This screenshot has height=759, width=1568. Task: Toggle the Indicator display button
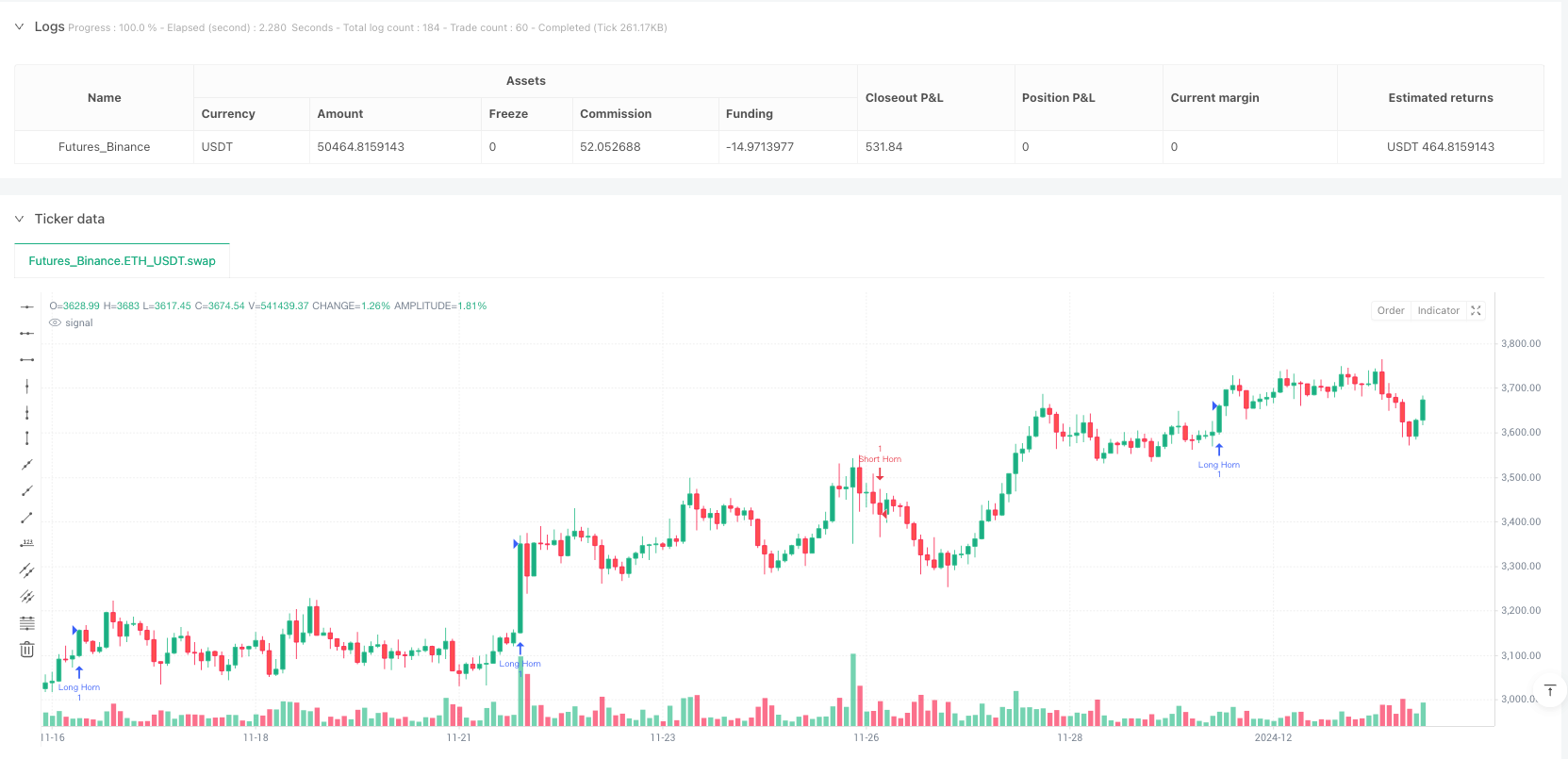tap(1438, 310)
